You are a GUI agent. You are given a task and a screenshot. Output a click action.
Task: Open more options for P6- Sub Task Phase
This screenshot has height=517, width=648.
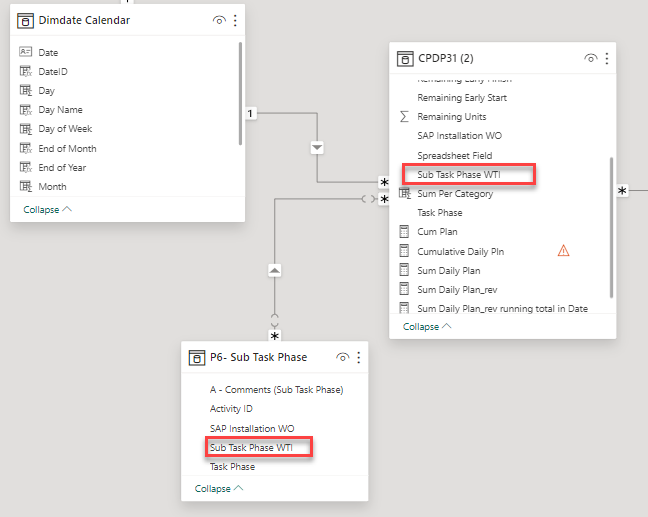click(358, 357)
